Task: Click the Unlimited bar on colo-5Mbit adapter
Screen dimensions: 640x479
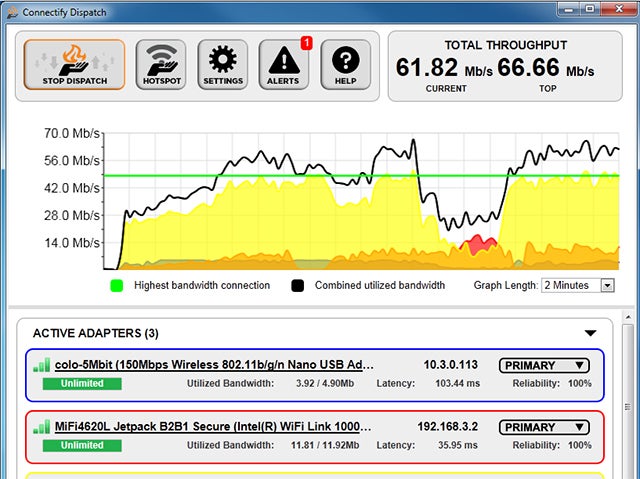Action: 82,384
